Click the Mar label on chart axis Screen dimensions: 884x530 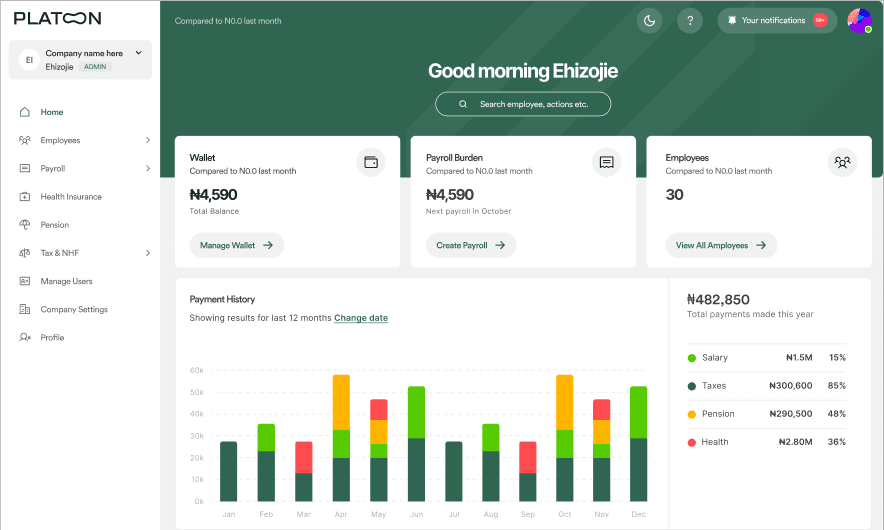303,514
